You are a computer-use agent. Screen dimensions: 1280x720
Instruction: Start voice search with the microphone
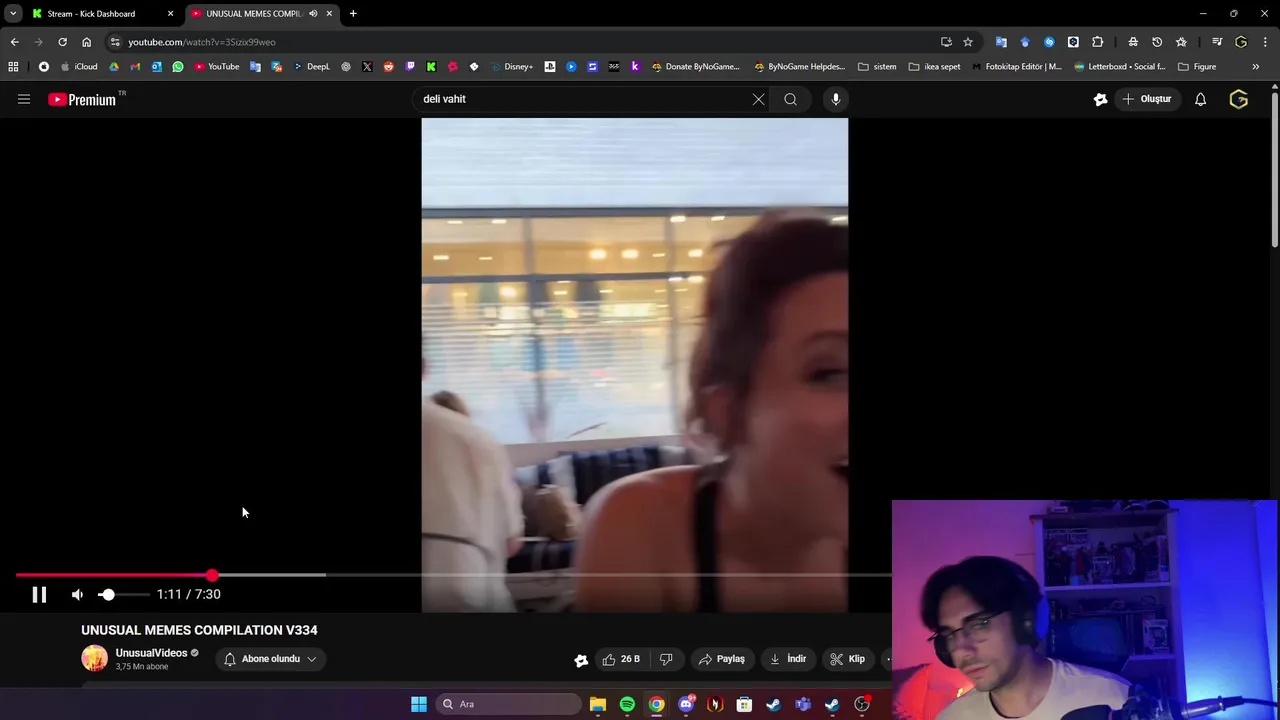[x=836, y=99]
